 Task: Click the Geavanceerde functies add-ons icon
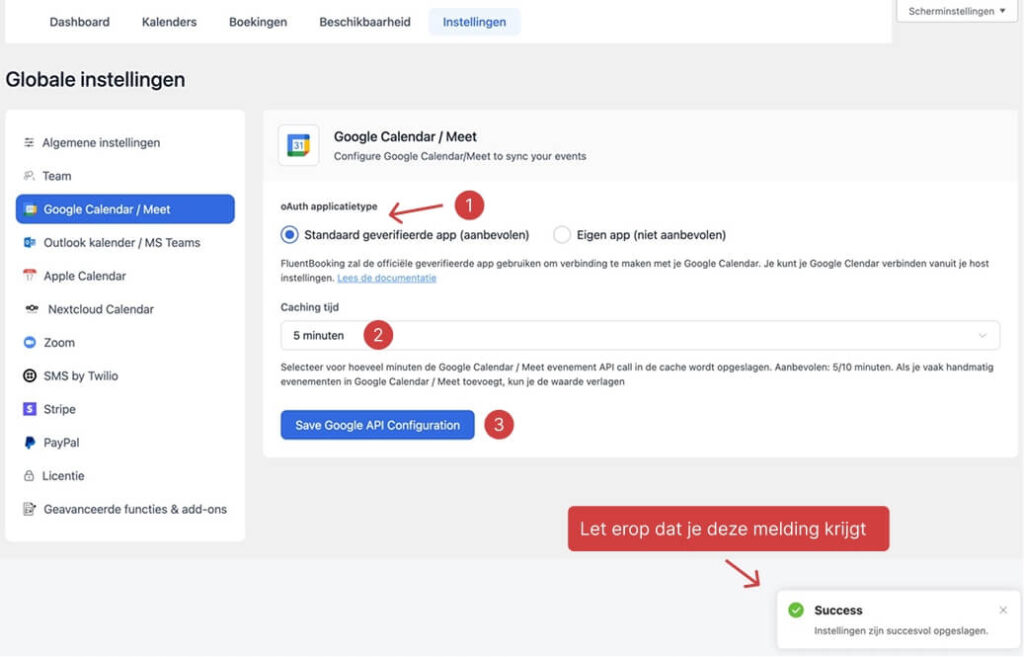30,509
